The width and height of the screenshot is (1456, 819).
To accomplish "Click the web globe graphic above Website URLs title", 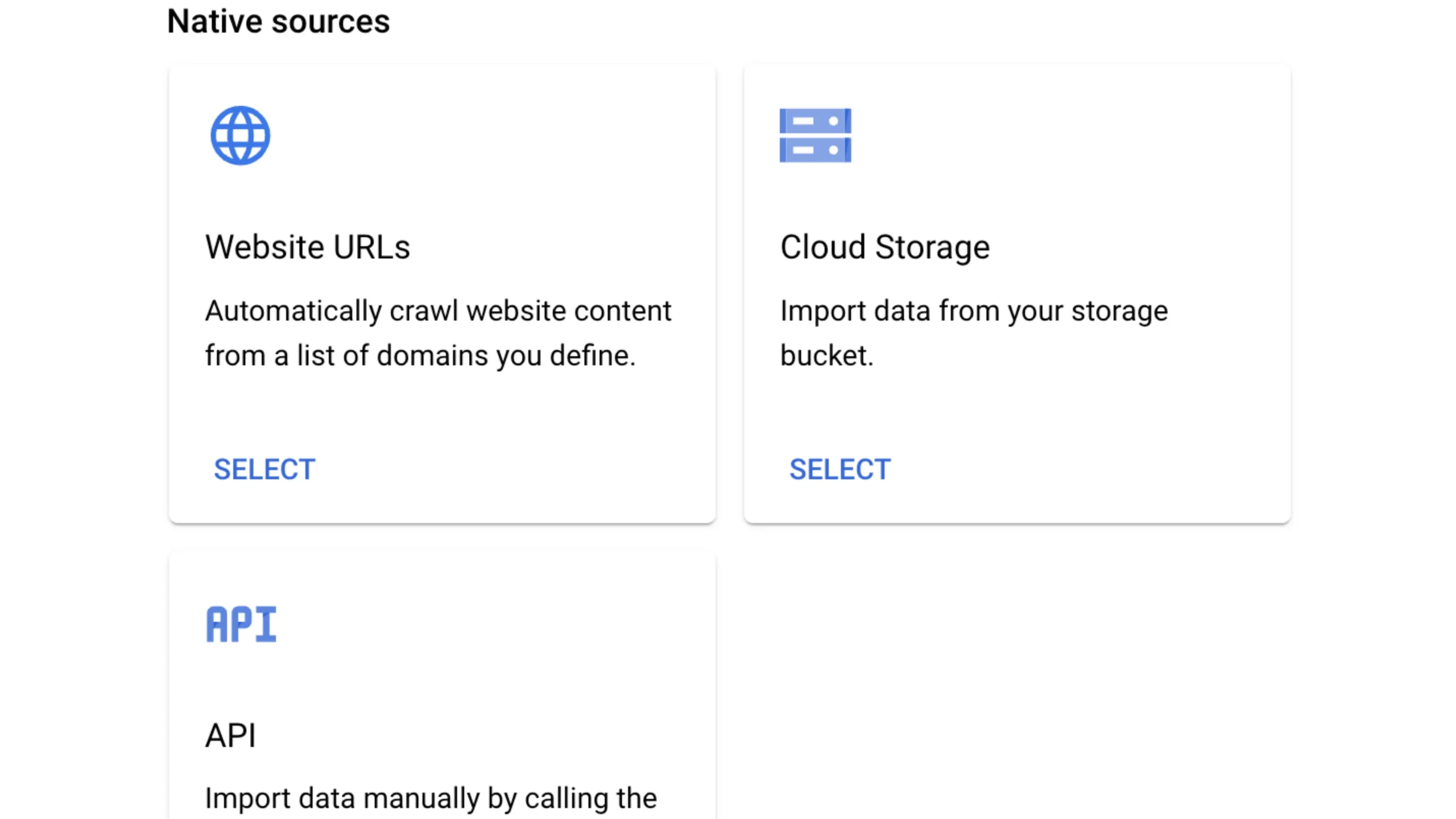I will click(x=241, y=135).
